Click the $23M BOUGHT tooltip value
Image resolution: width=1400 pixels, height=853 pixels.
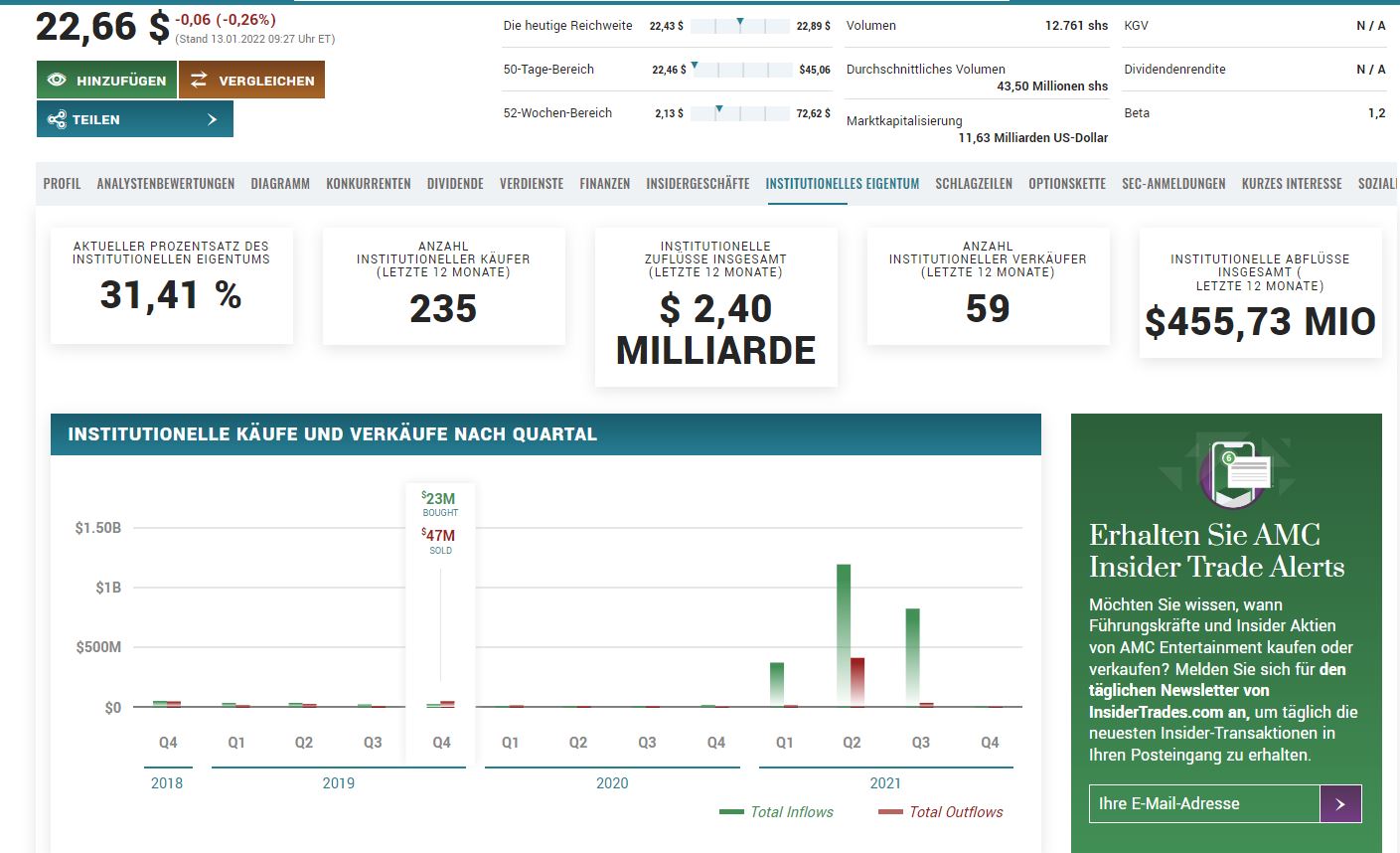coord(438,498)
